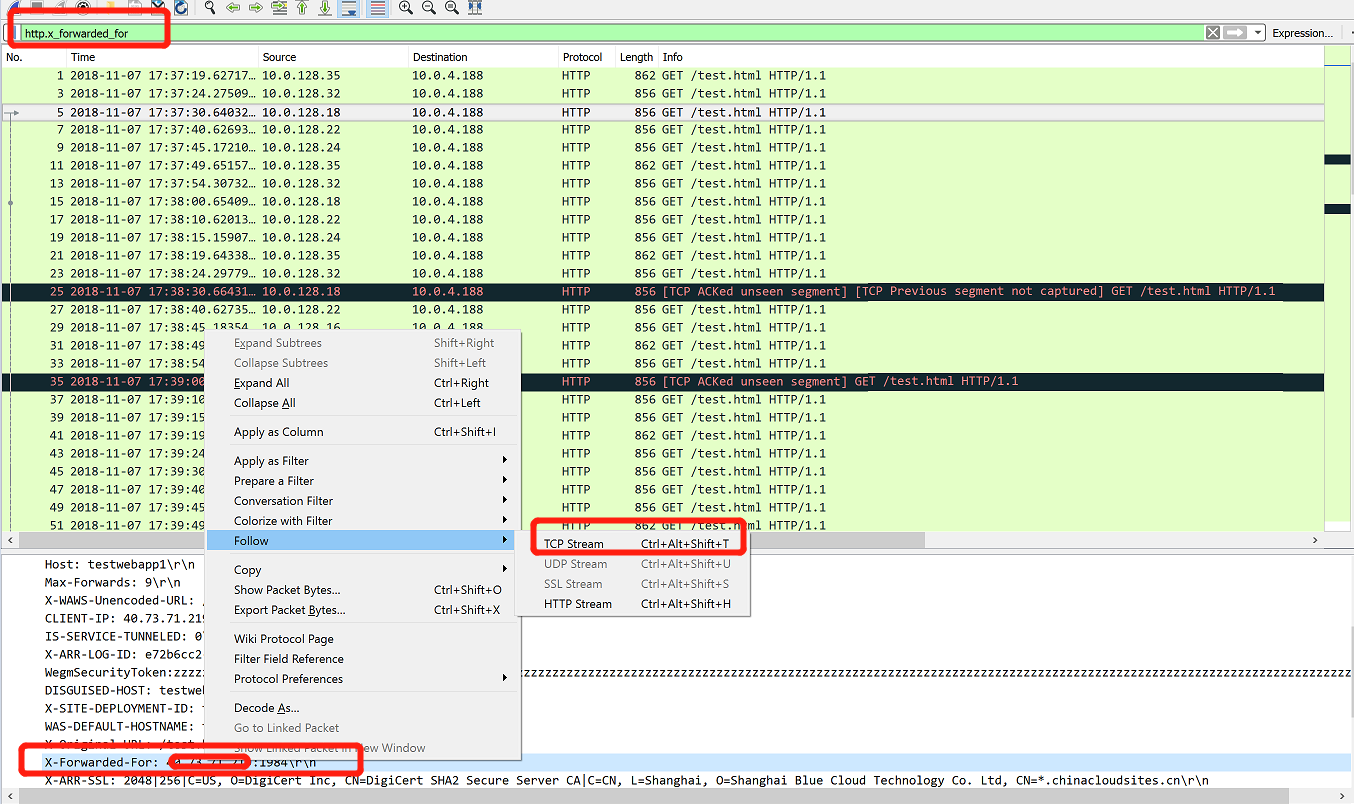Go back in packet history
The image size is (1354, 804).
233,7
